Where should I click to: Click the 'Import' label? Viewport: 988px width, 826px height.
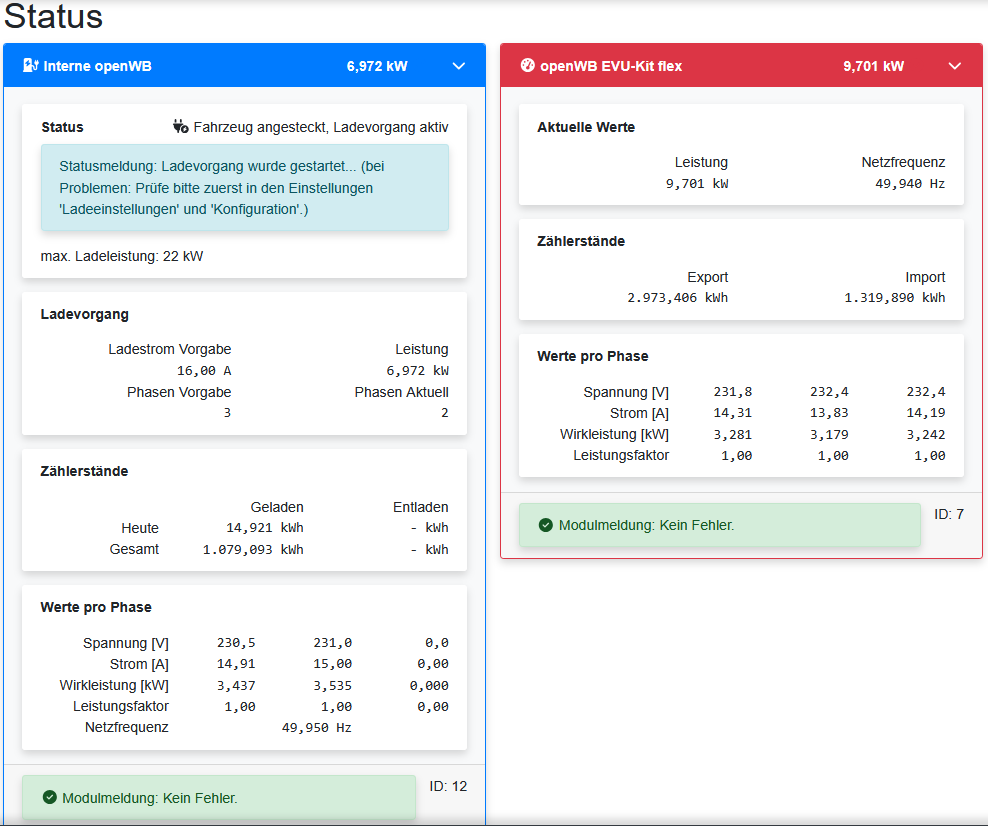925,277
